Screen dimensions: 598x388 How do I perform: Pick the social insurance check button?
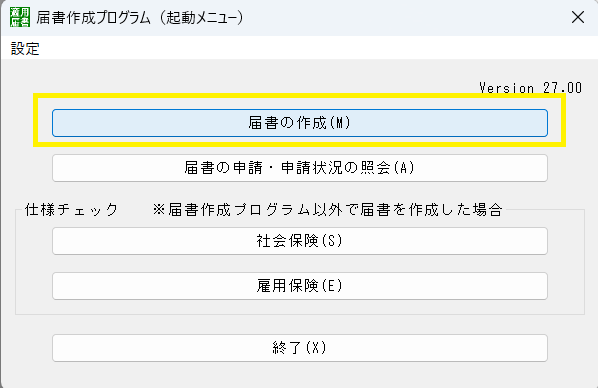pyautogui.click(x=300, y=241)
